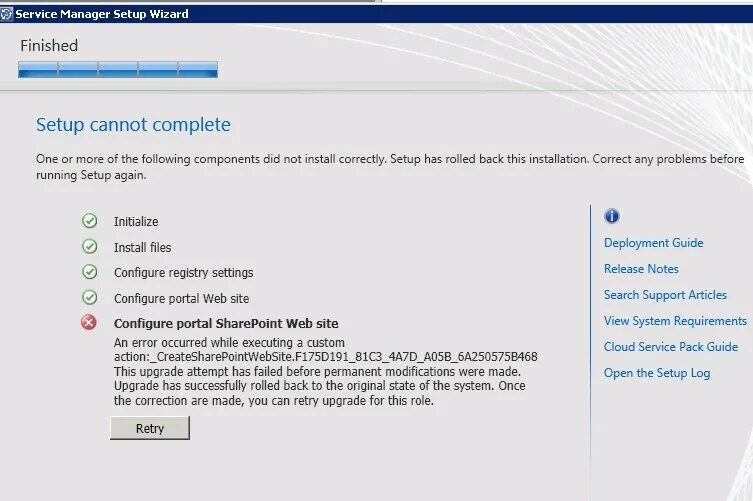Select the Initialize step text
753x501 pixels.
[136, 221]
